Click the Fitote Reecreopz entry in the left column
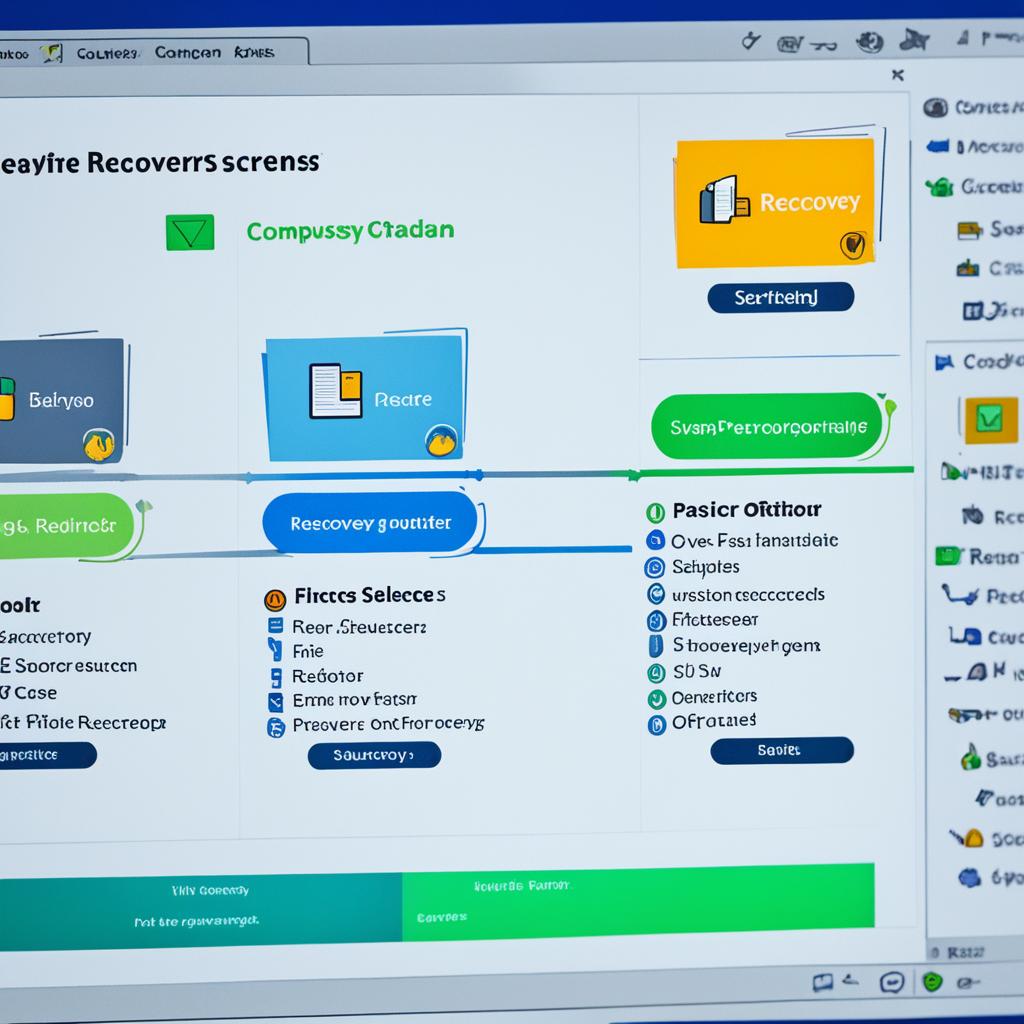 pyautogui.click(x=84, y=722)
